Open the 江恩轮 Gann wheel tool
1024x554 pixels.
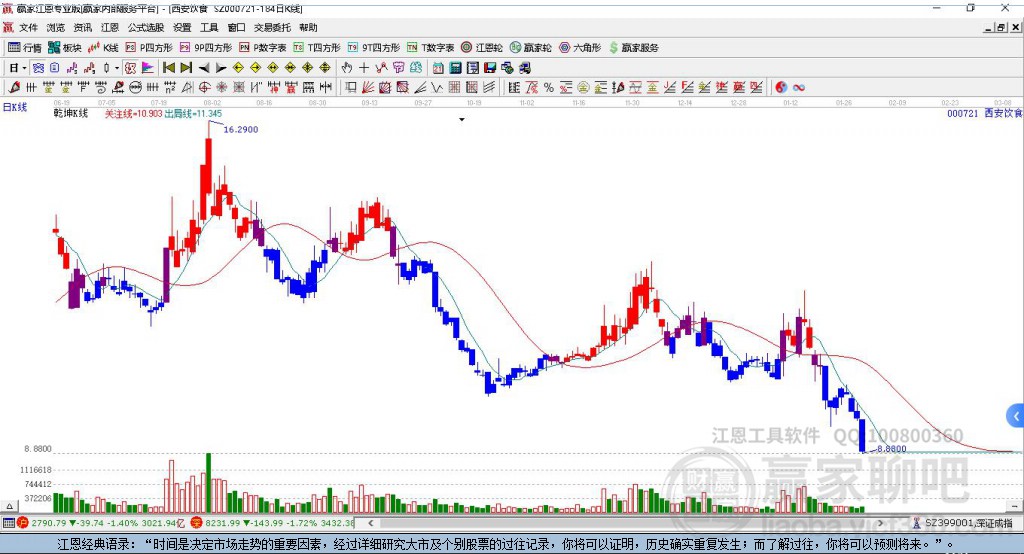[x=482, y=48]
